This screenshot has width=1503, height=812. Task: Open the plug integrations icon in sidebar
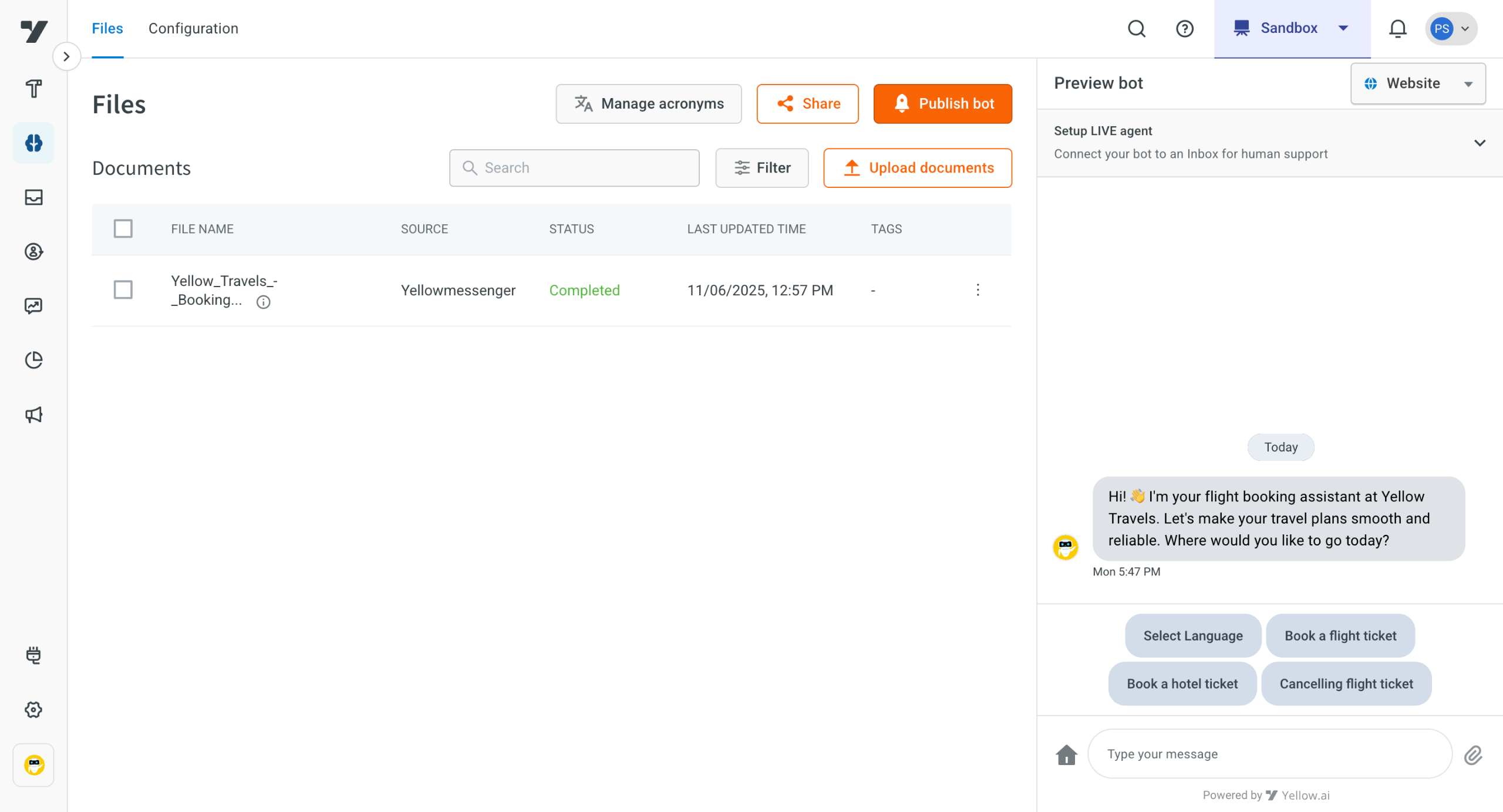coord(33,655)
